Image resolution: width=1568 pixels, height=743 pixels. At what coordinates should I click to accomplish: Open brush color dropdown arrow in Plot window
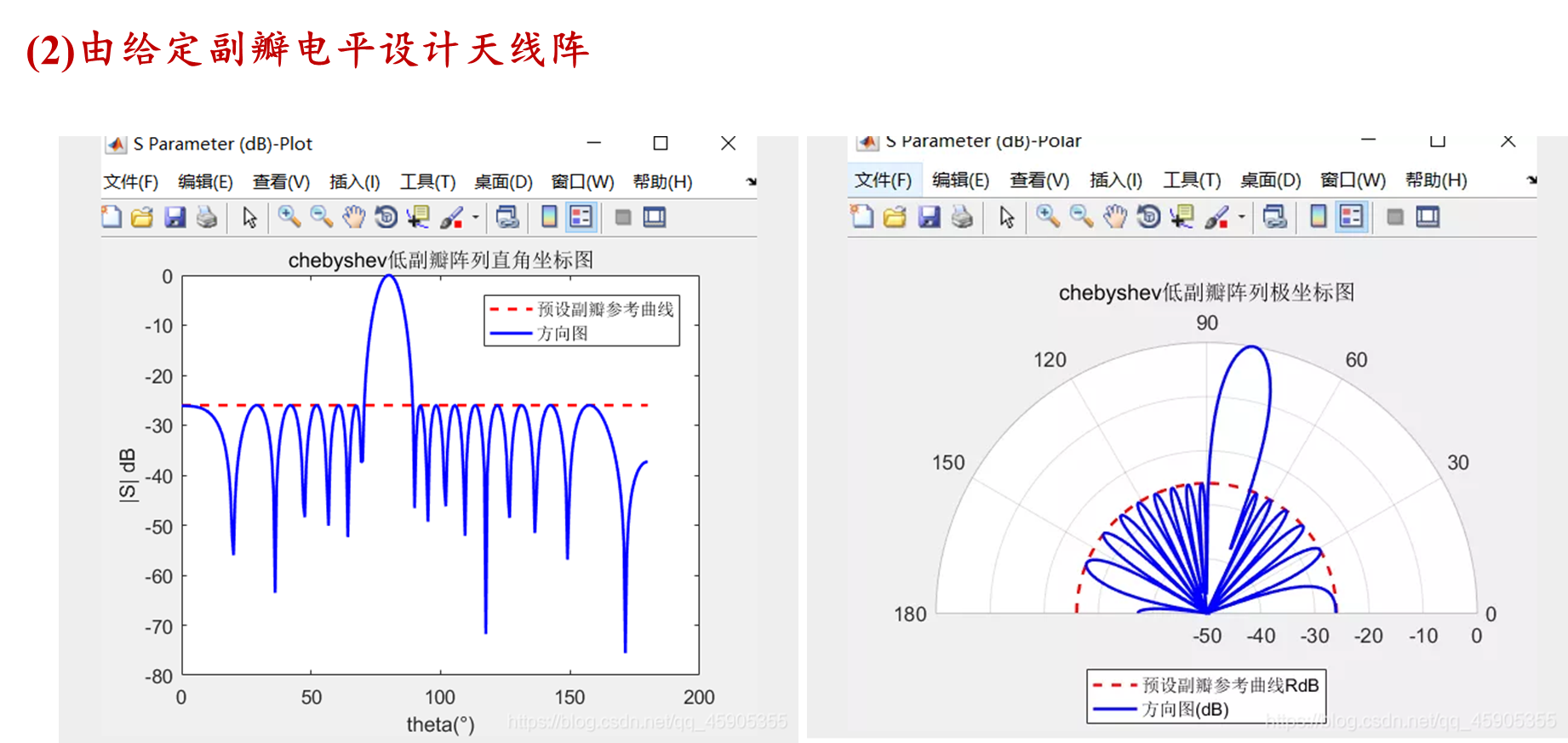click(475, 217)
